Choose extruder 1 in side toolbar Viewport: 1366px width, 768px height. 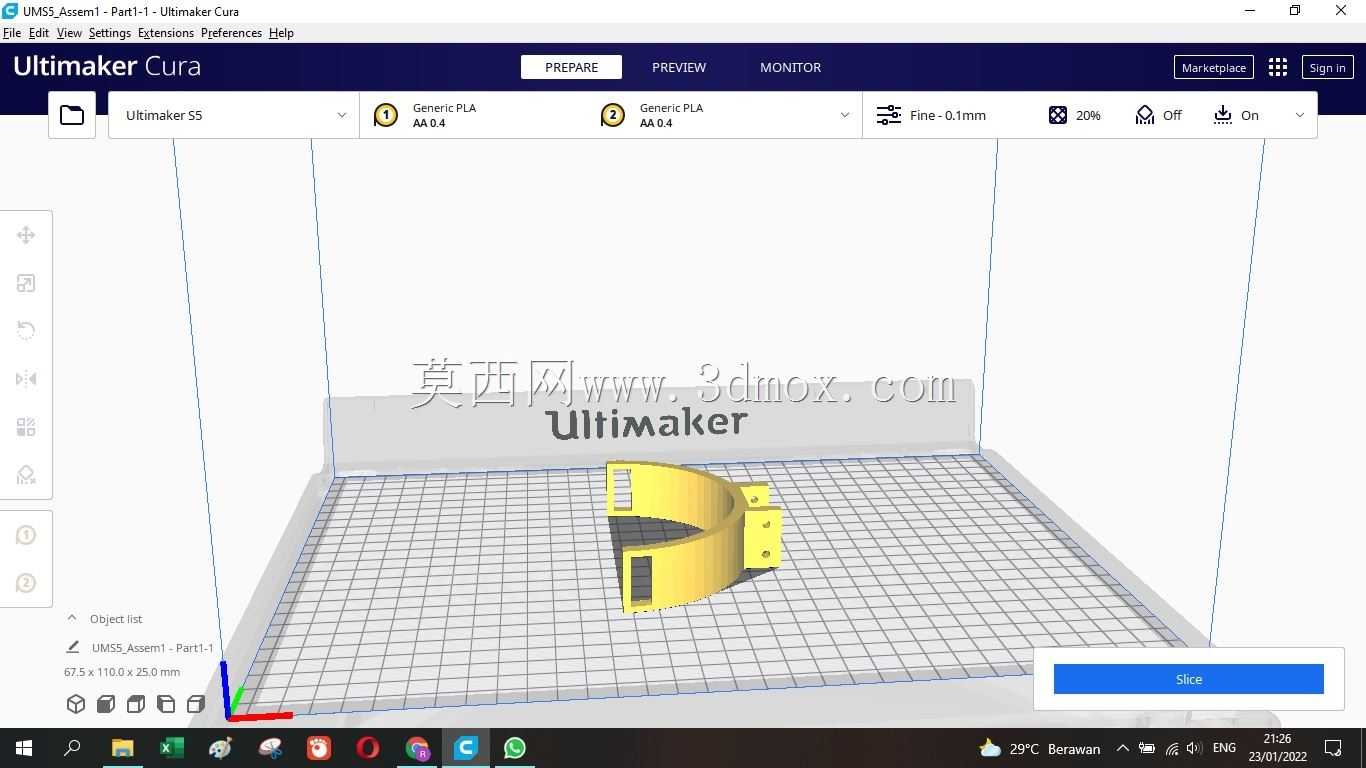[x=26, y=535]
